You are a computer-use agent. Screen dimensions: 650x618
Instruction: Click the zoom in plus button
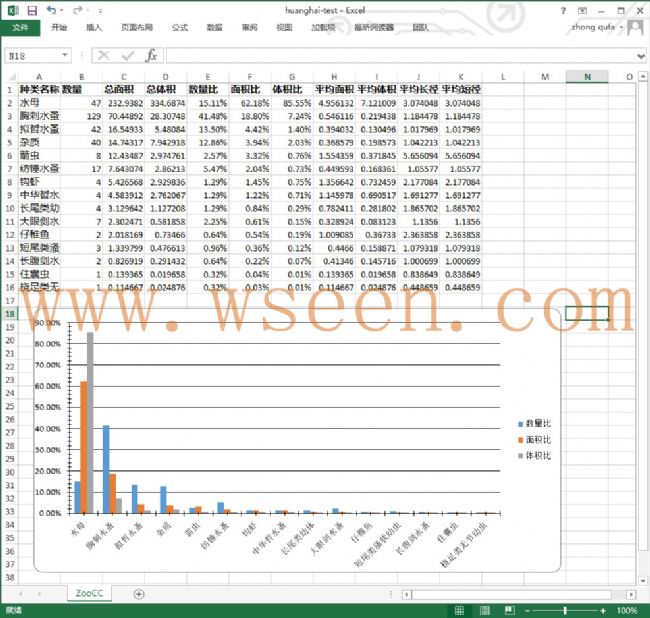[604, 610]
